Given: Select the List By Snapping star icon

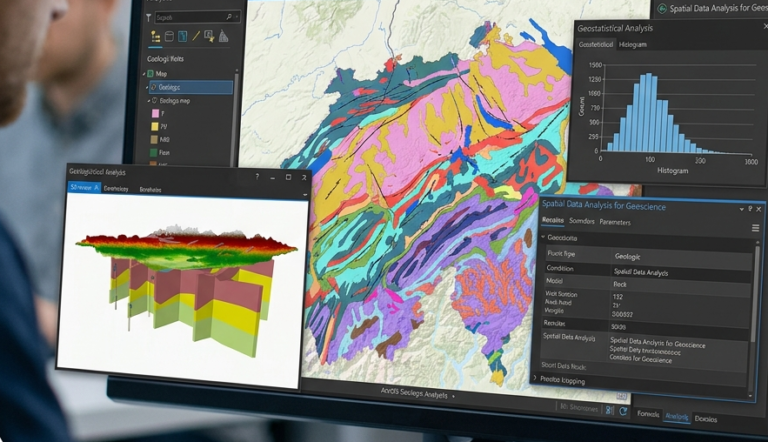Looking at the screenshot, I should pyautogui.click(x=210, y=36).
